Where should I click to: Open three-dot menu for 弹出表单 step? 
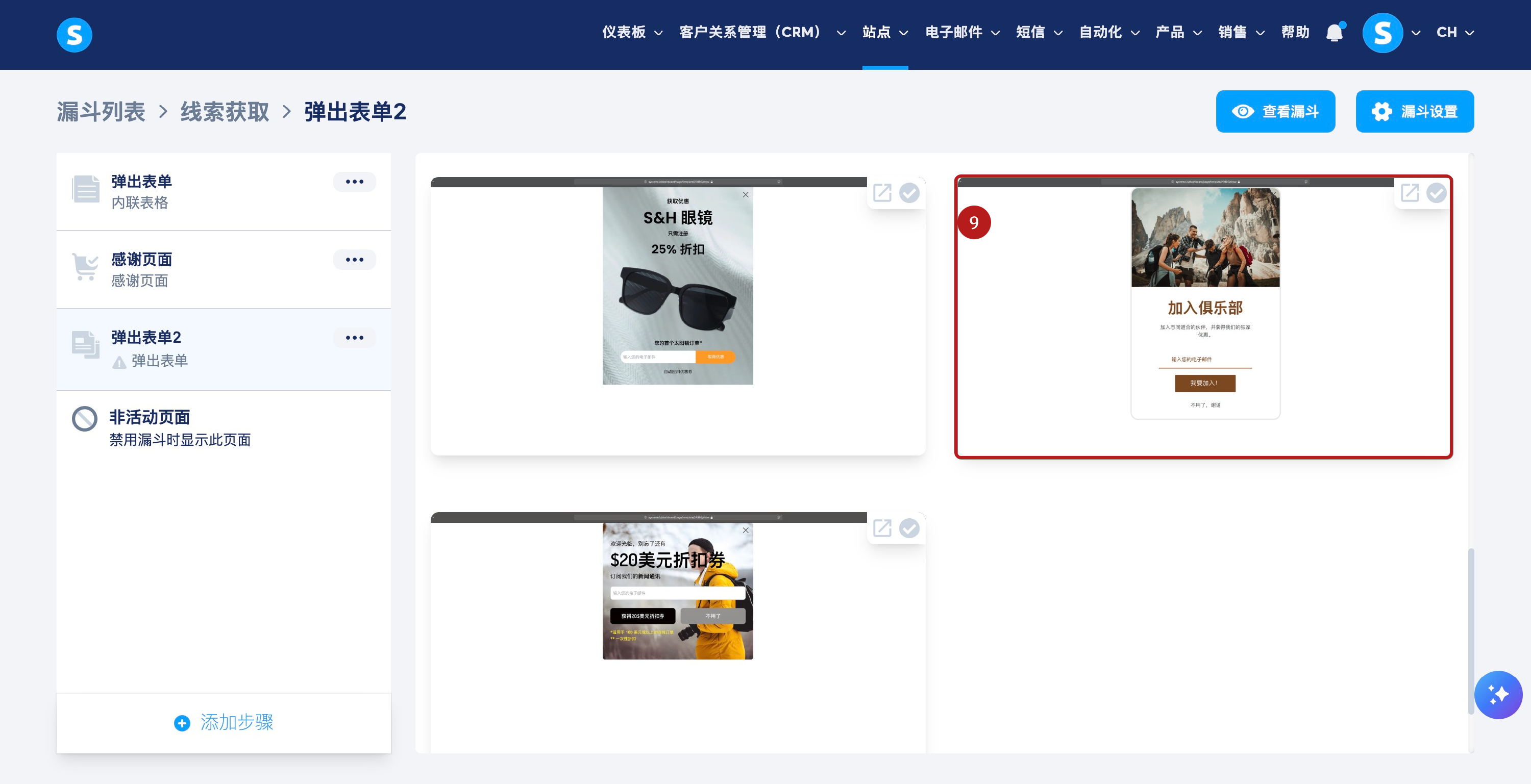(x=354, y=182)
